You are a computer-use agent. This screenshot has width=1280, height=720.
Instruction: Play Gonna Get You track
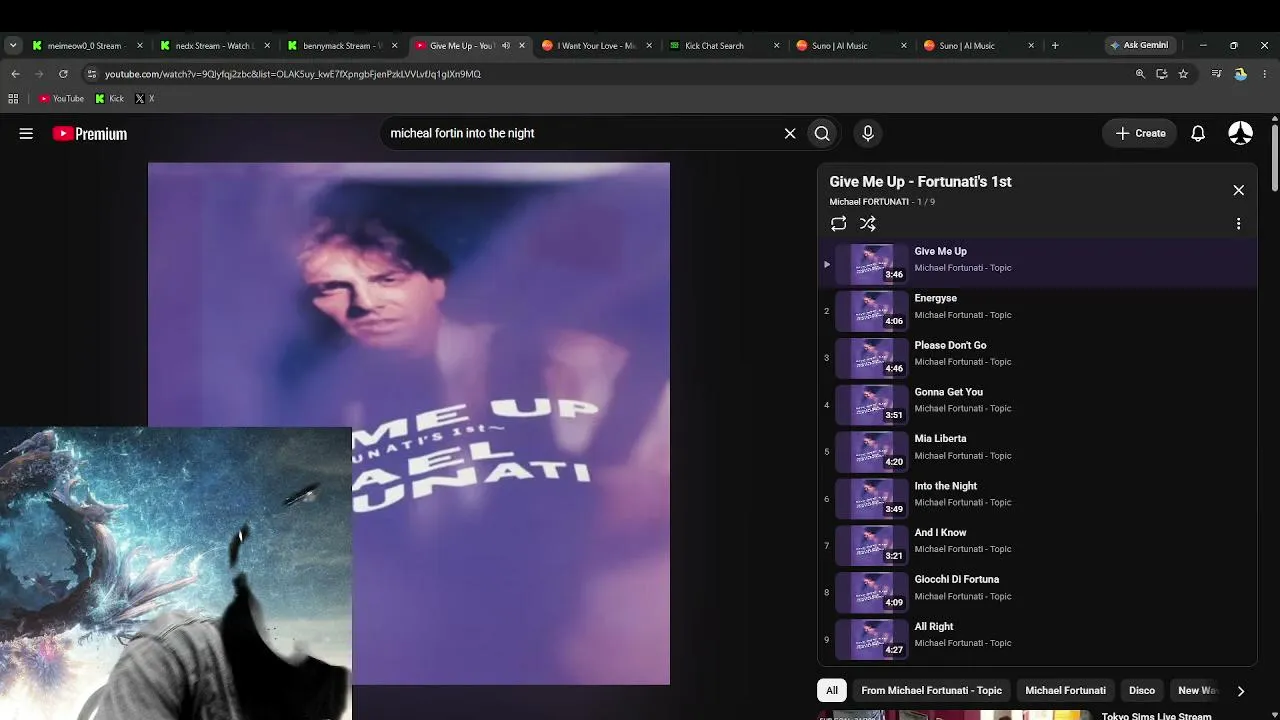click(x=1038, y=405)
